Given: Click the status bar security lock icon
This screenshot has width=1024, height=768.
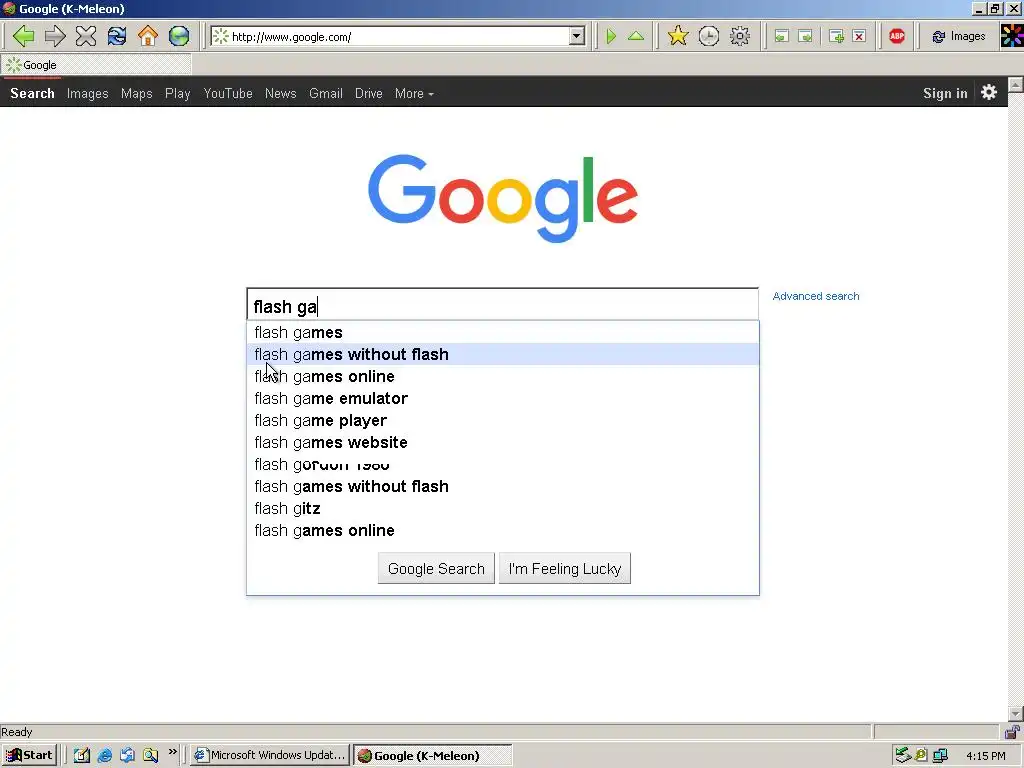Looking at the screenshot, I should [1013, 731].
